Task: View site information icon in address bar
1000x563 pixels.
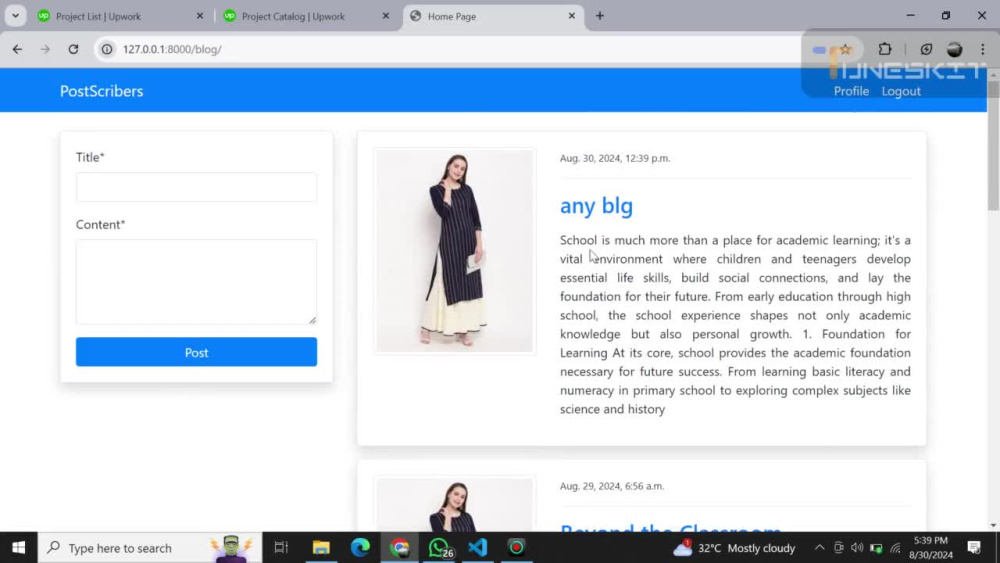Action: pyautogui.click(x=107, y=49)
